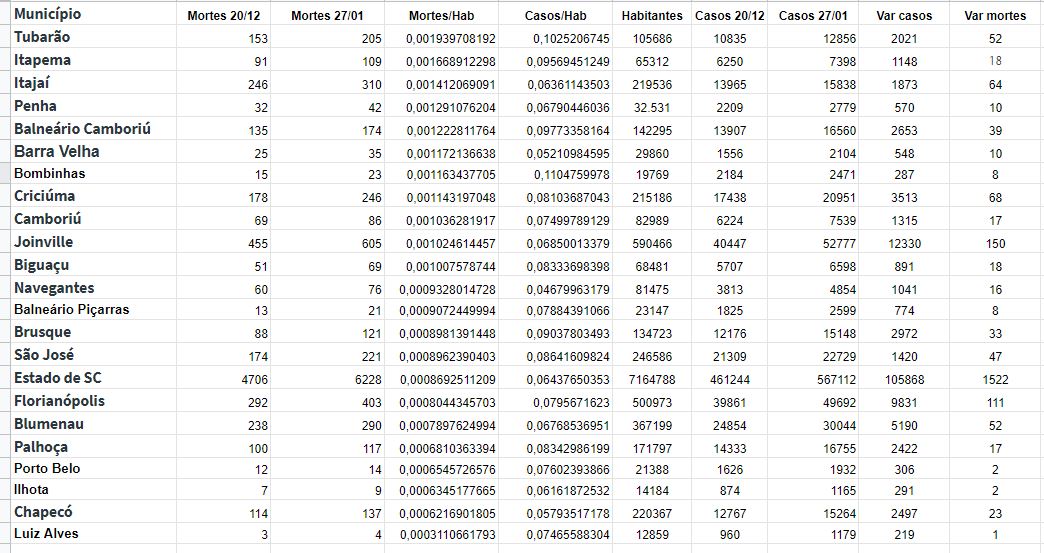Select the Mortes 27/01 column header
Screen dimensions: 1044x553
(x=327, y=15)
